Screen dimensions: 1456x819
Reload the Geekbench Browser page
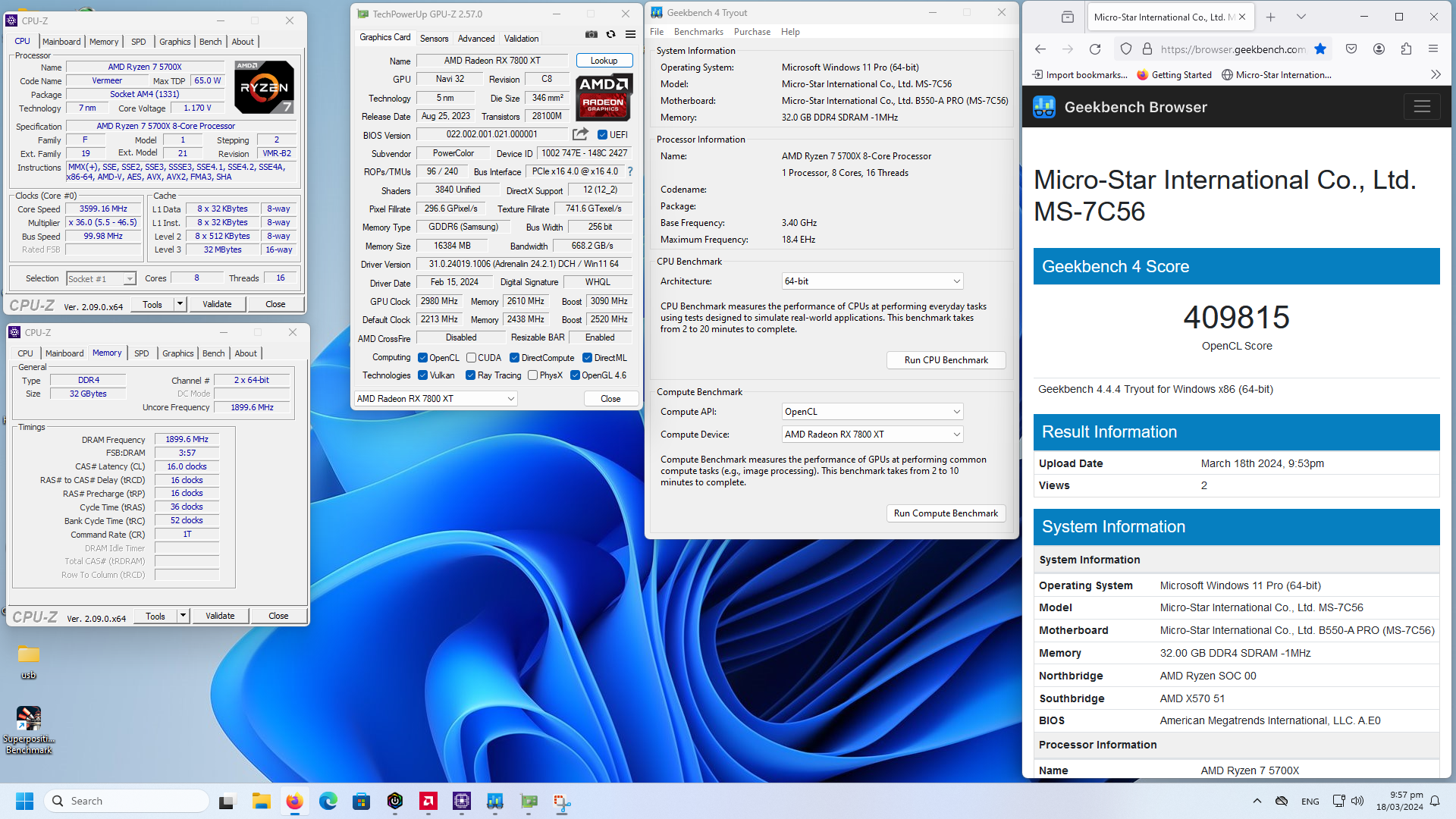(x=1095, y=49)
